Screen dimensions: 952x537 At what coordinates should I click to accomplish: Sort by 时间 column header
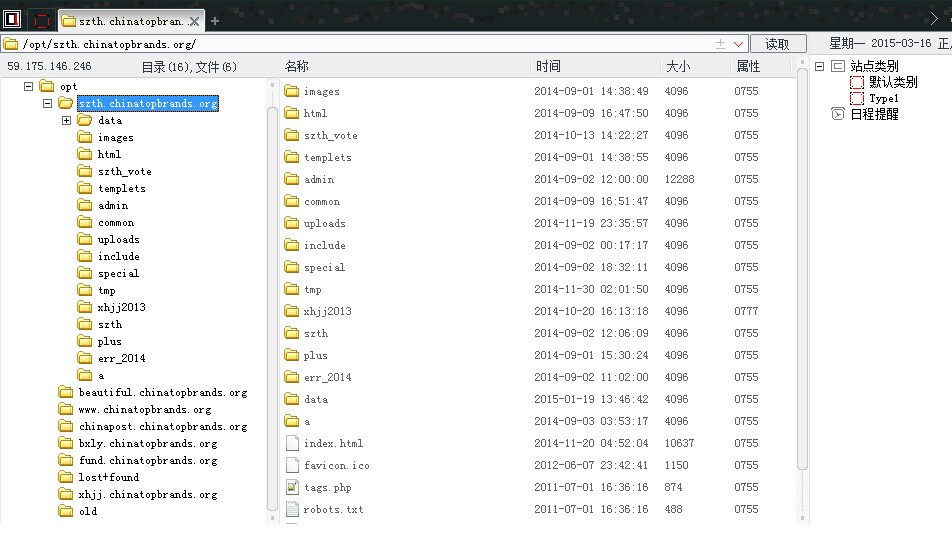[548, 66]
